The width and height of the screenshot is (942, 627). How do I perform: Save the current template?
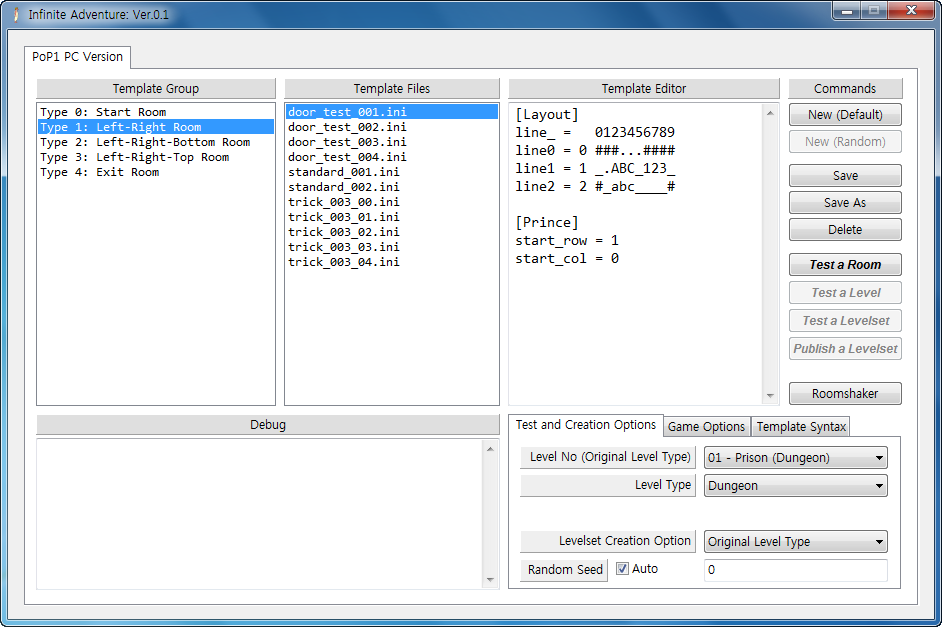845,175
